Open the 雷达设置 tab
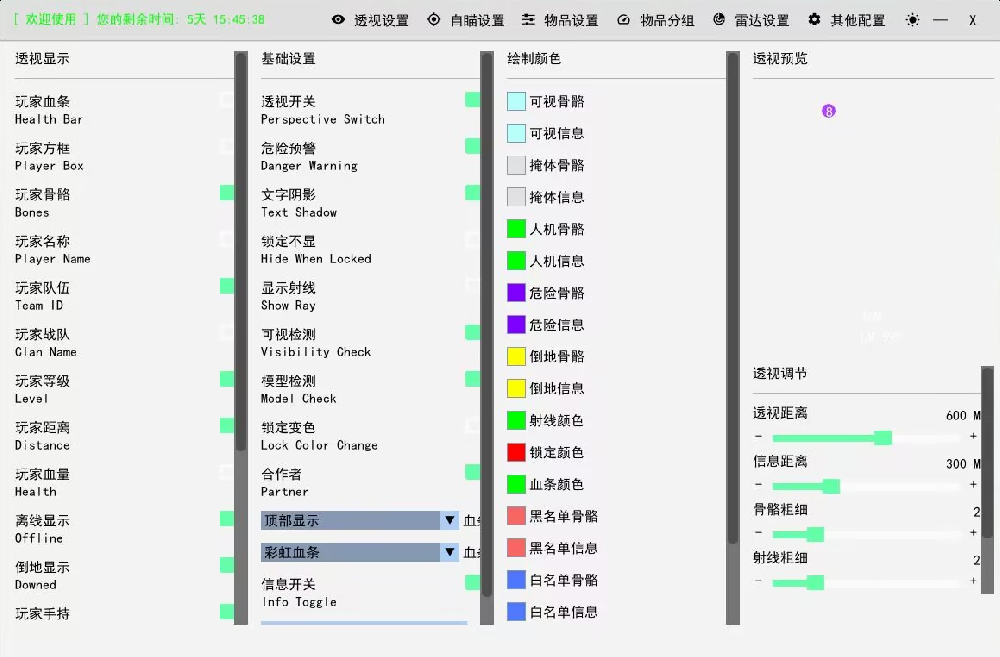Screen dimensions: 1000x657 751,20
